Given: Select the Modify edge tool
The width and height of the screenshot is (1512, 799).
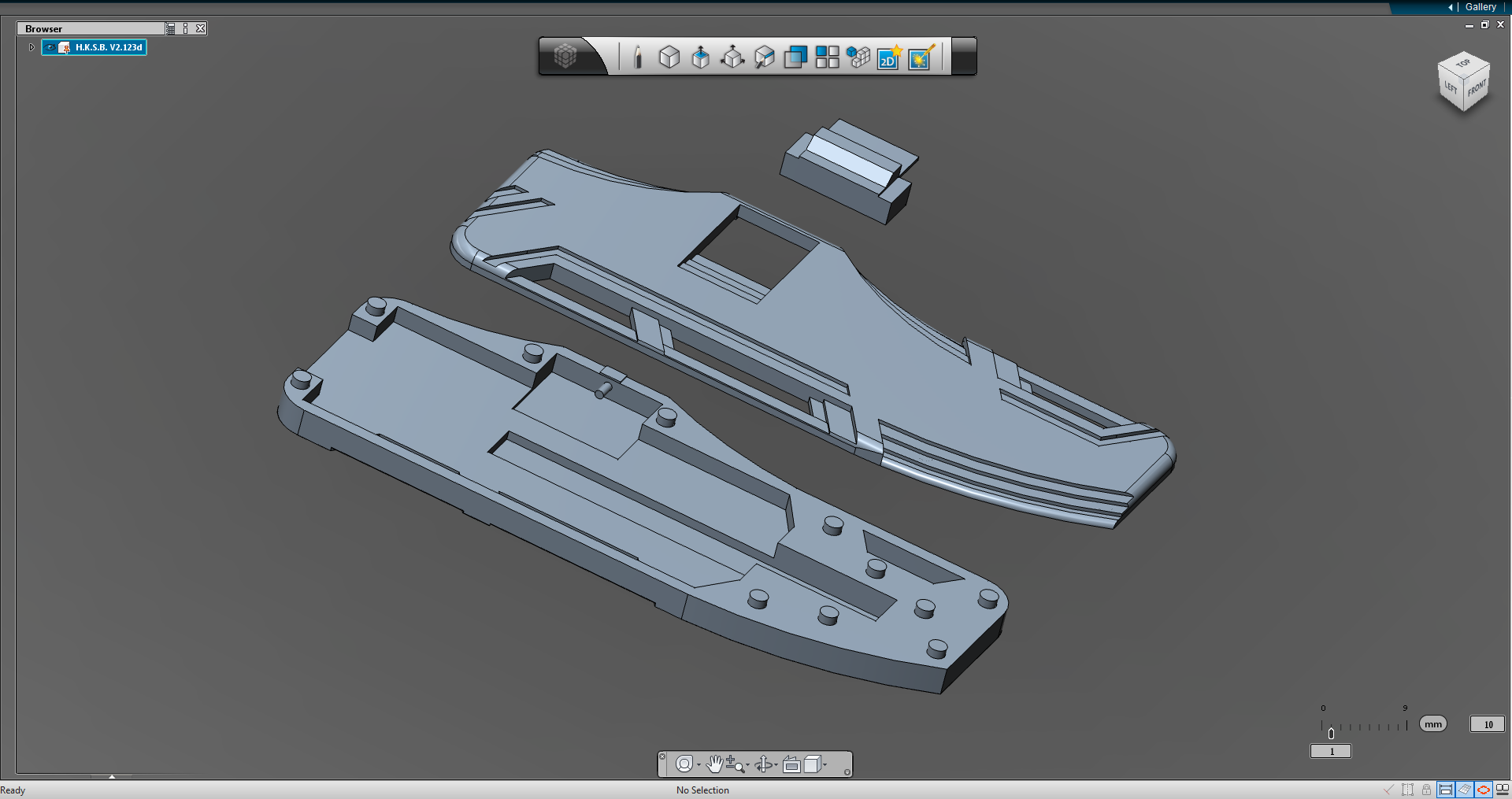Looking at the screenshot, I should click(x=764, y=57).
